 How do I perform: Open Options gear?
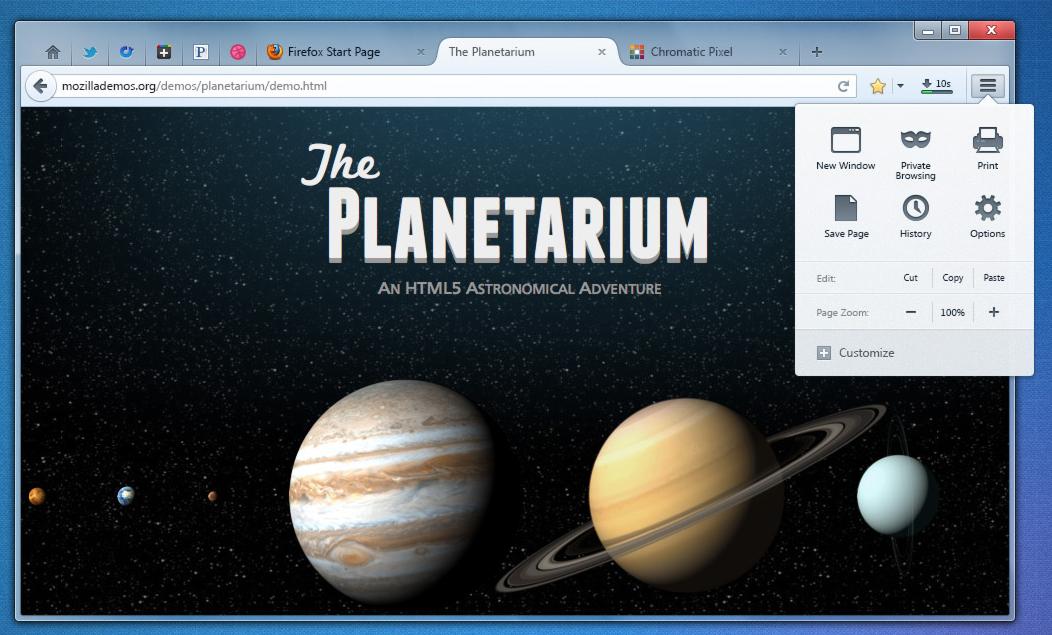pos(988,217)
